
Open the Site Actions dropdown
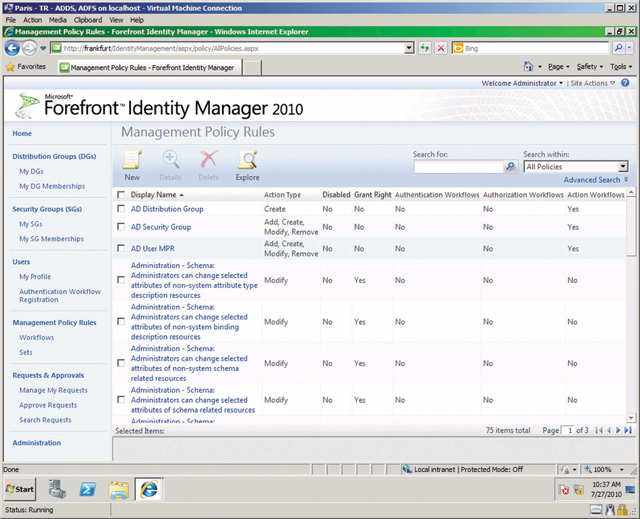point(592,83)
